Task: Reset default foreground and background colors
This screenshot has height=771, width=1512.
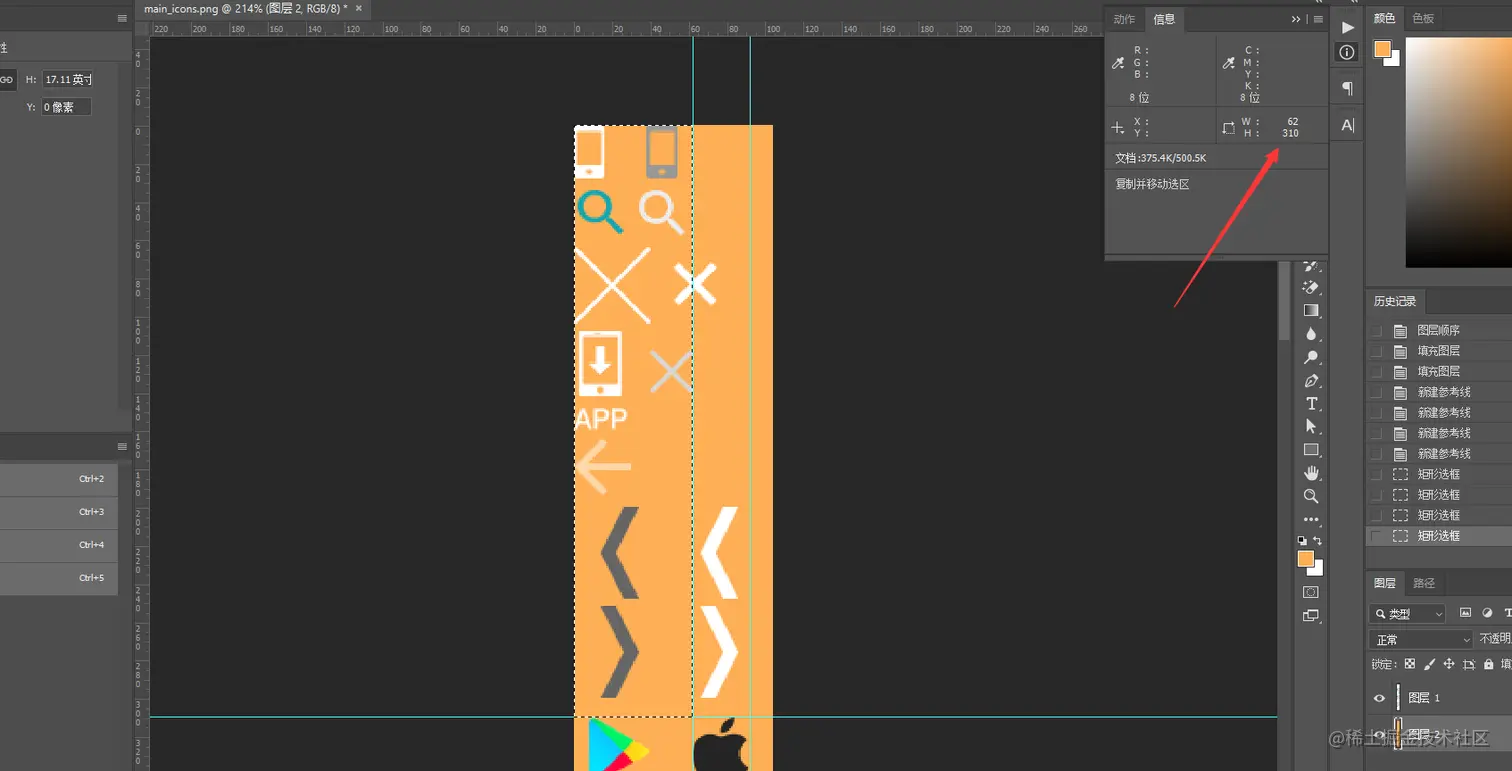Action: coord(1302,541)
